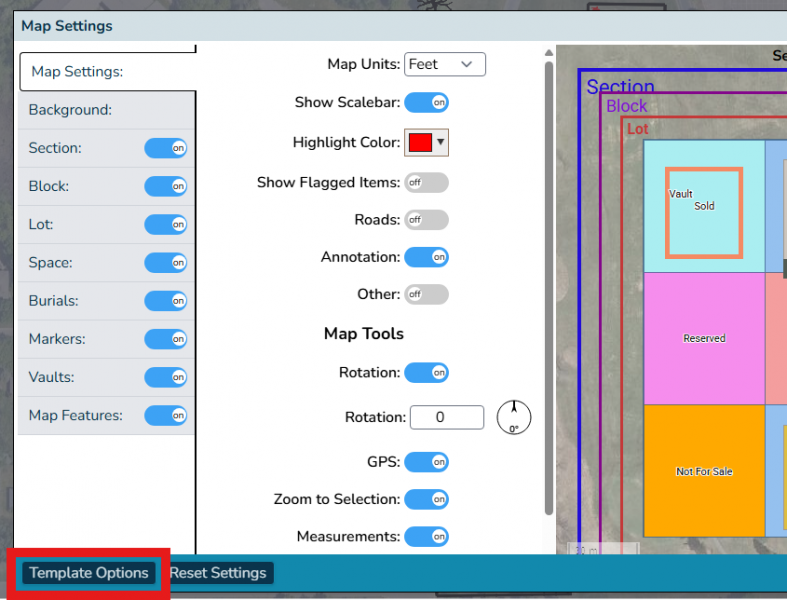The image size is (787, 600).
Task: Click the settings panel vertical scrollbar
Action: 549,288
